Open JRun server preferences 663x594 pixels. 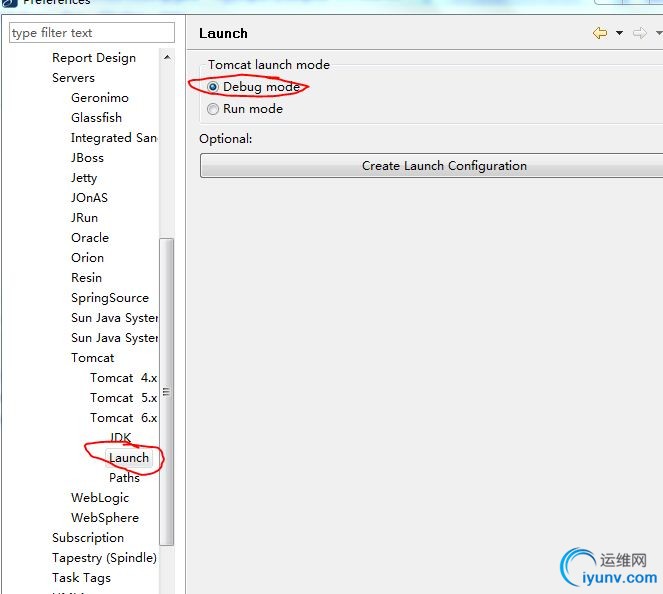coord(85,218)
